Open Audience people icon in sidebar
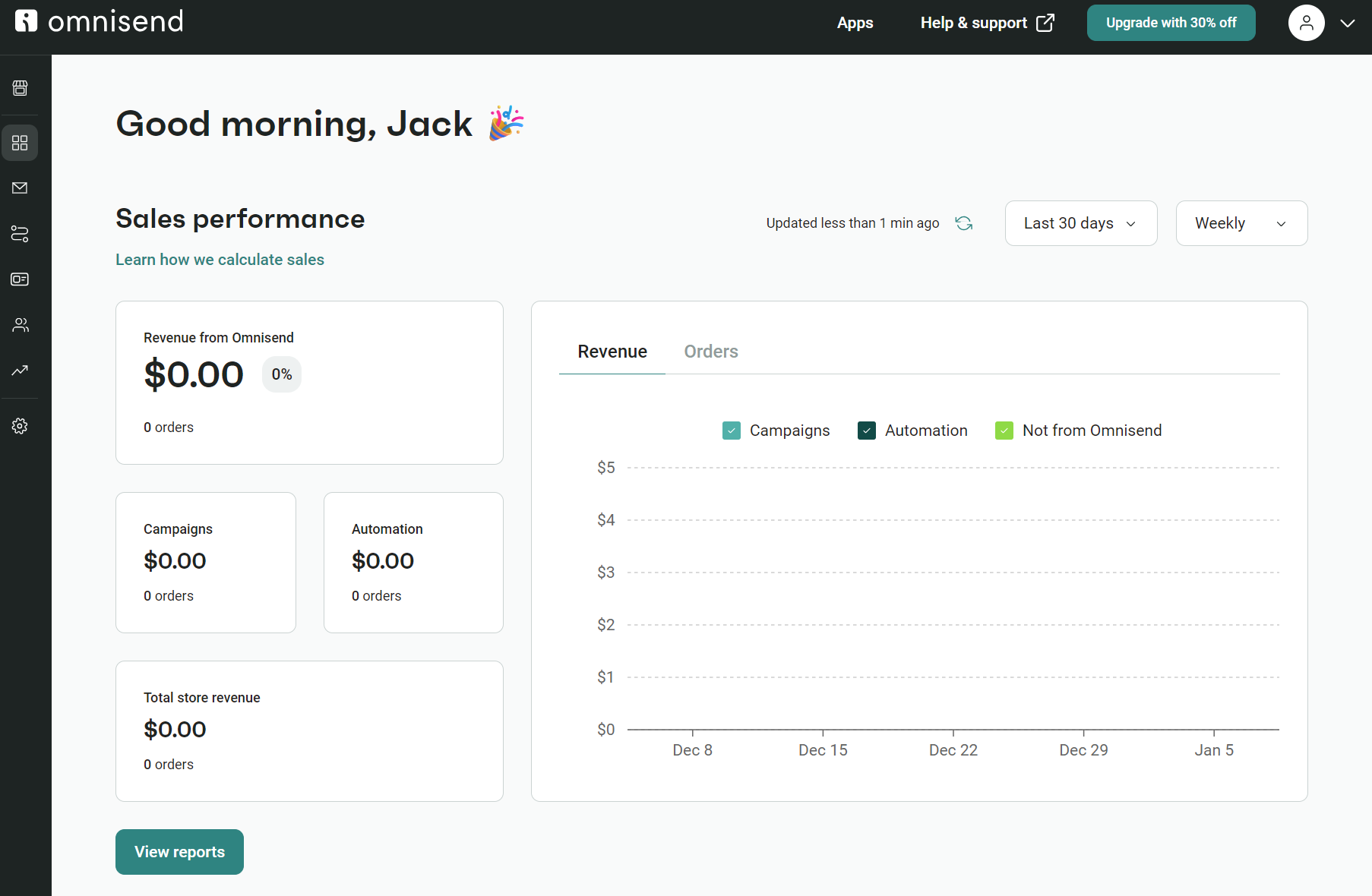Image resolution: width=1372 pixels, height=896 pixels. (x=20, y=325)
